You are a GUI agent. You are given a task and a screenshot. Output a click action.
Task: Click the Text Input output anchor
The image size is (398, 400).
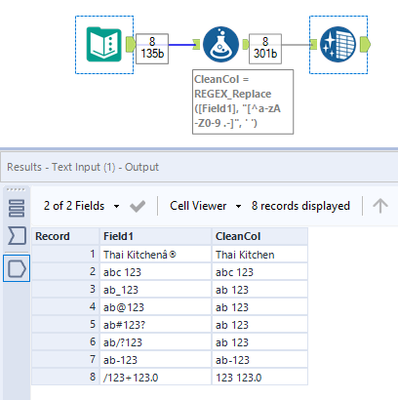point(130,44)
